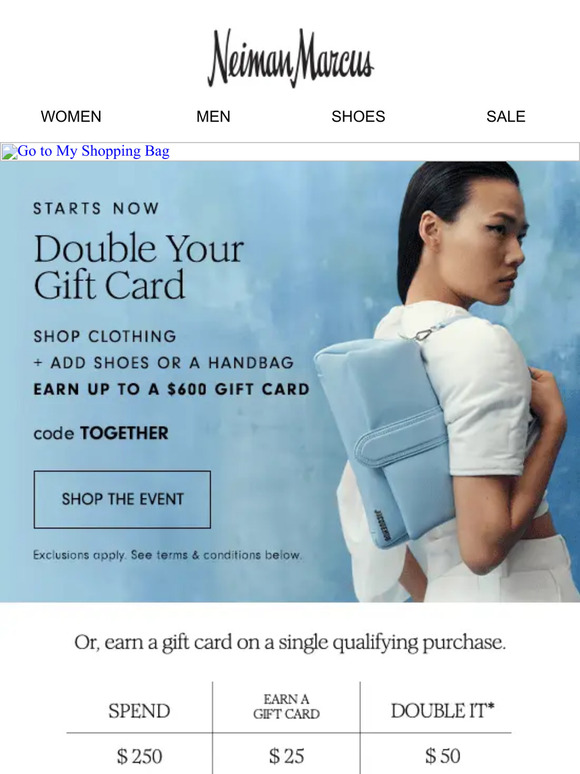
Task: Open the WOMEN category
Action: tap(71, 116)
